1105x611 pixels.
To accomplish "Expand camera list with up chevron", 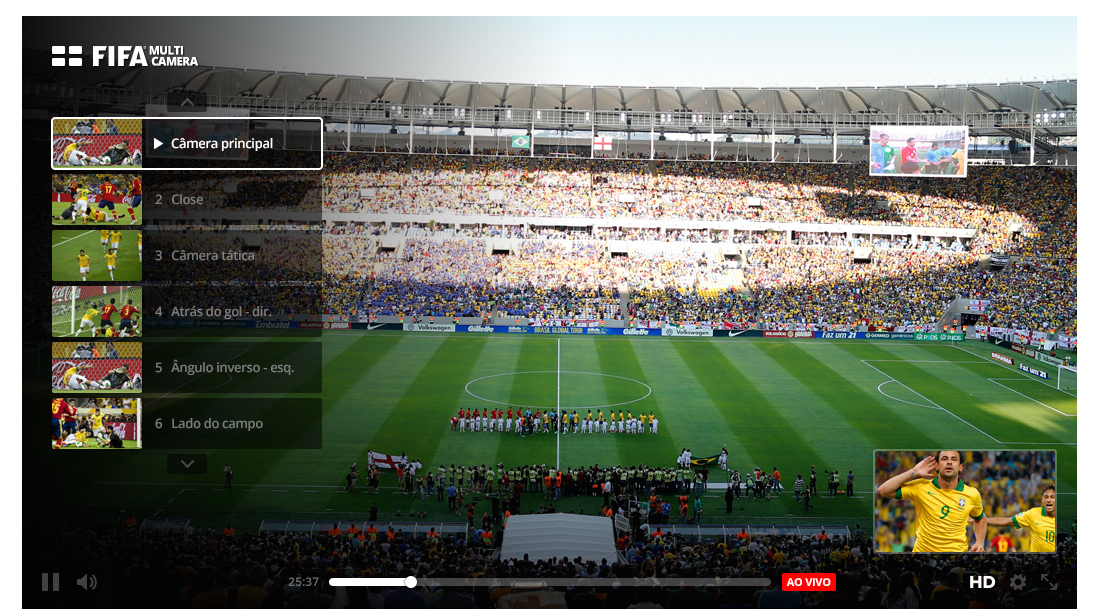I will (x=187, y=102).
